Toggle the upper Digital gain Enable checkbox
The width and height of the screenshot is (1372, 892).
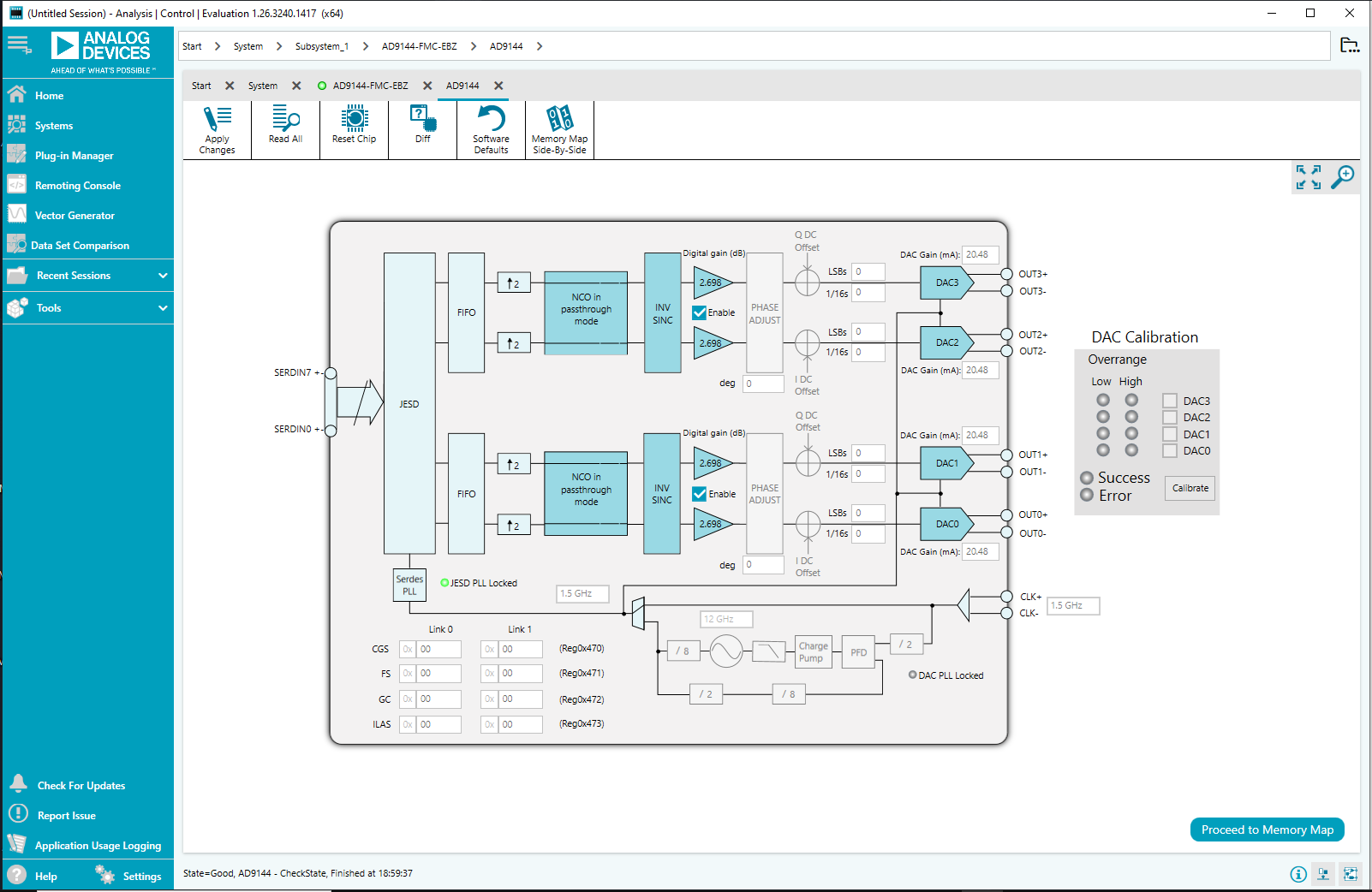pyautogui.click(x=700, y=313)
